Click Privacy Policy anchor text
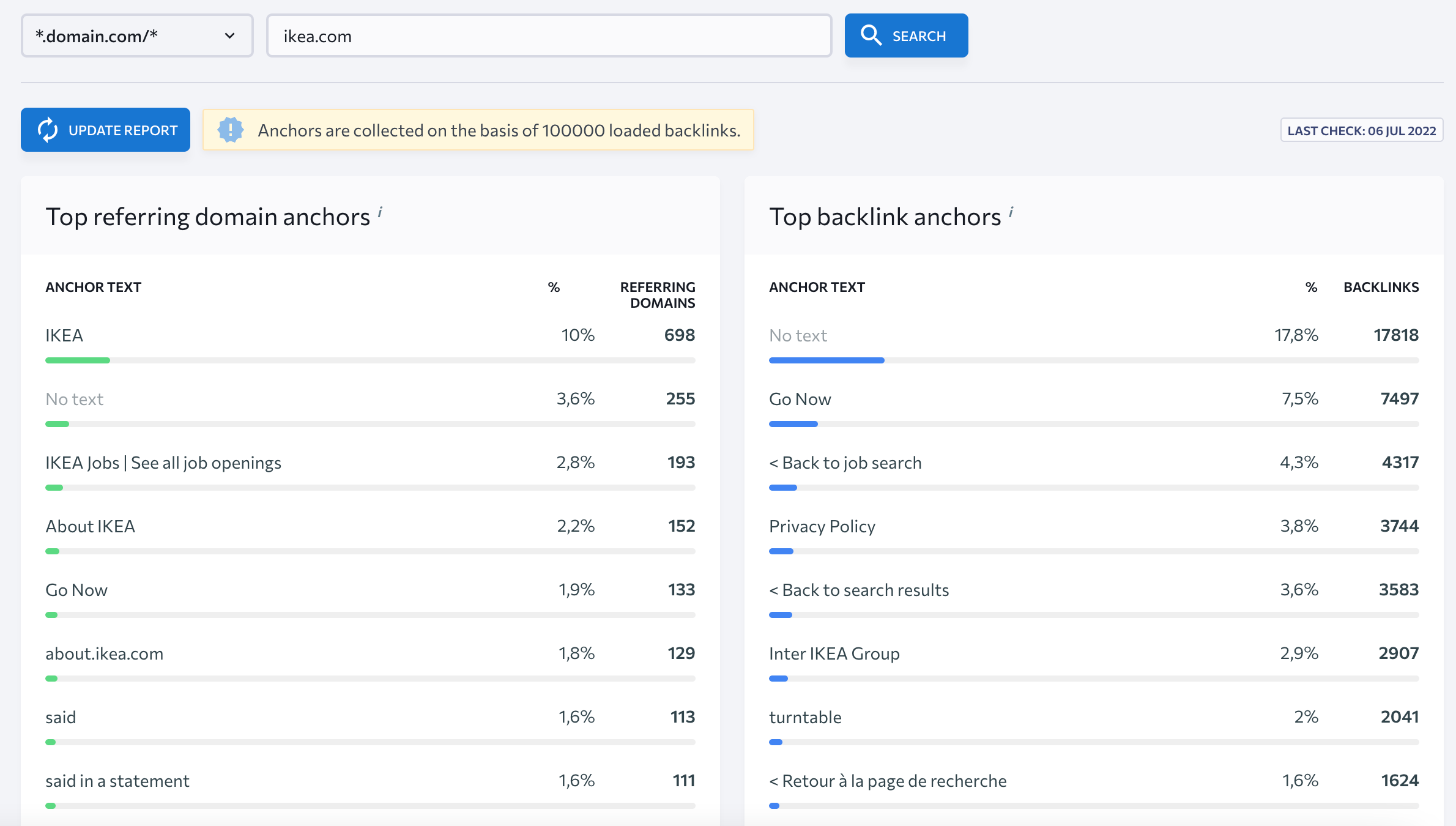The height and width of the screenshot is (826, 1456). coord(822,526)
